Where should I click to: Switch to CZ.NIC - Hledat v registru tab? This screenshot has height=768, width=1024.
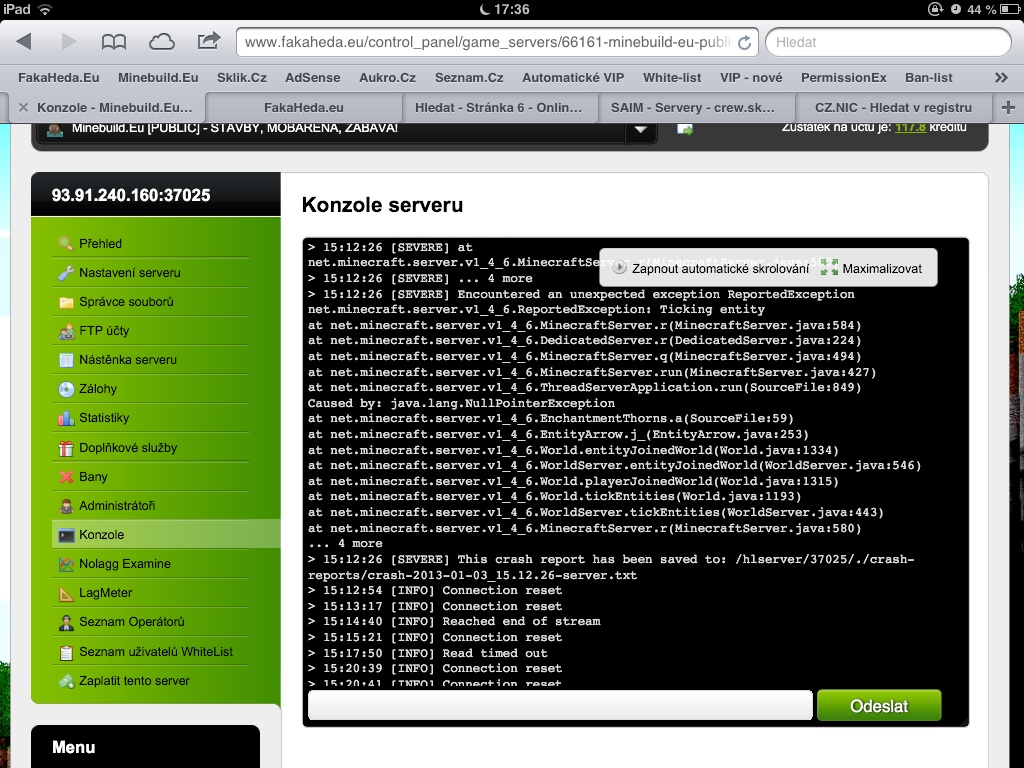tap(893, 108)
